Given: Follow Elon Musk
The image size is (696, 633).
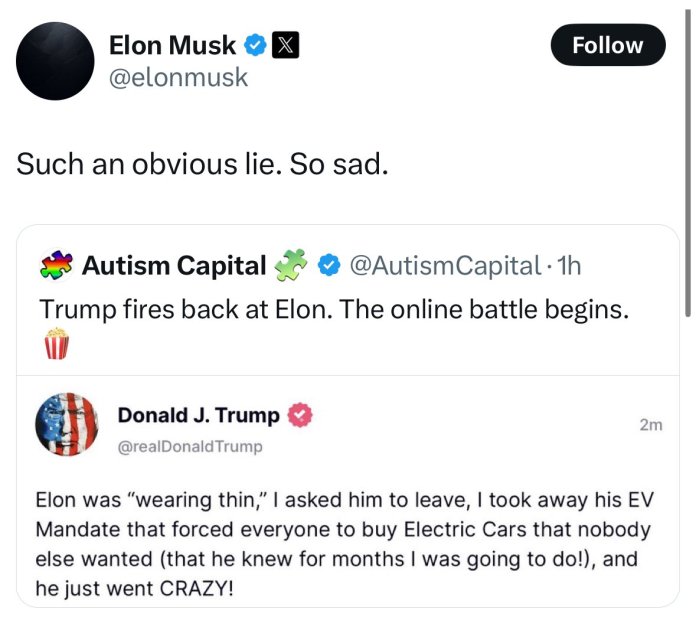Looking at the screenshot, I should (x=608, y=45).
